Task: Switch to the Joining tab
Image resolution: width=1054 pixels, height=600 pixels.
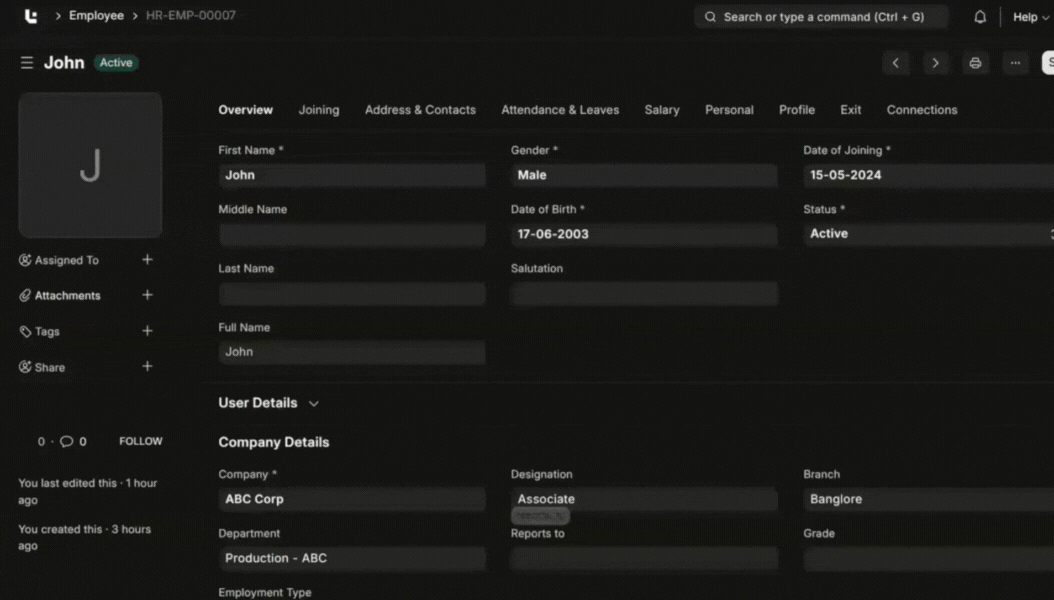Action: pyautogui.click(x=319, y=110)
